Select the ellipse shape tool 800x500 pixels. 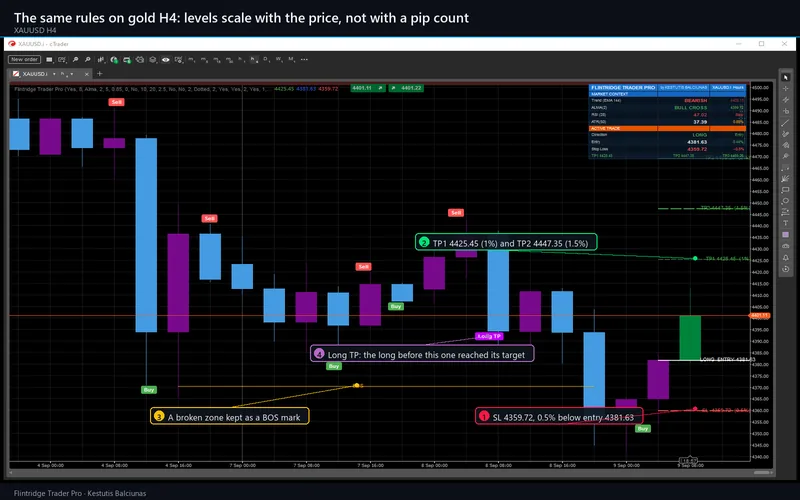tap(786, 201)
